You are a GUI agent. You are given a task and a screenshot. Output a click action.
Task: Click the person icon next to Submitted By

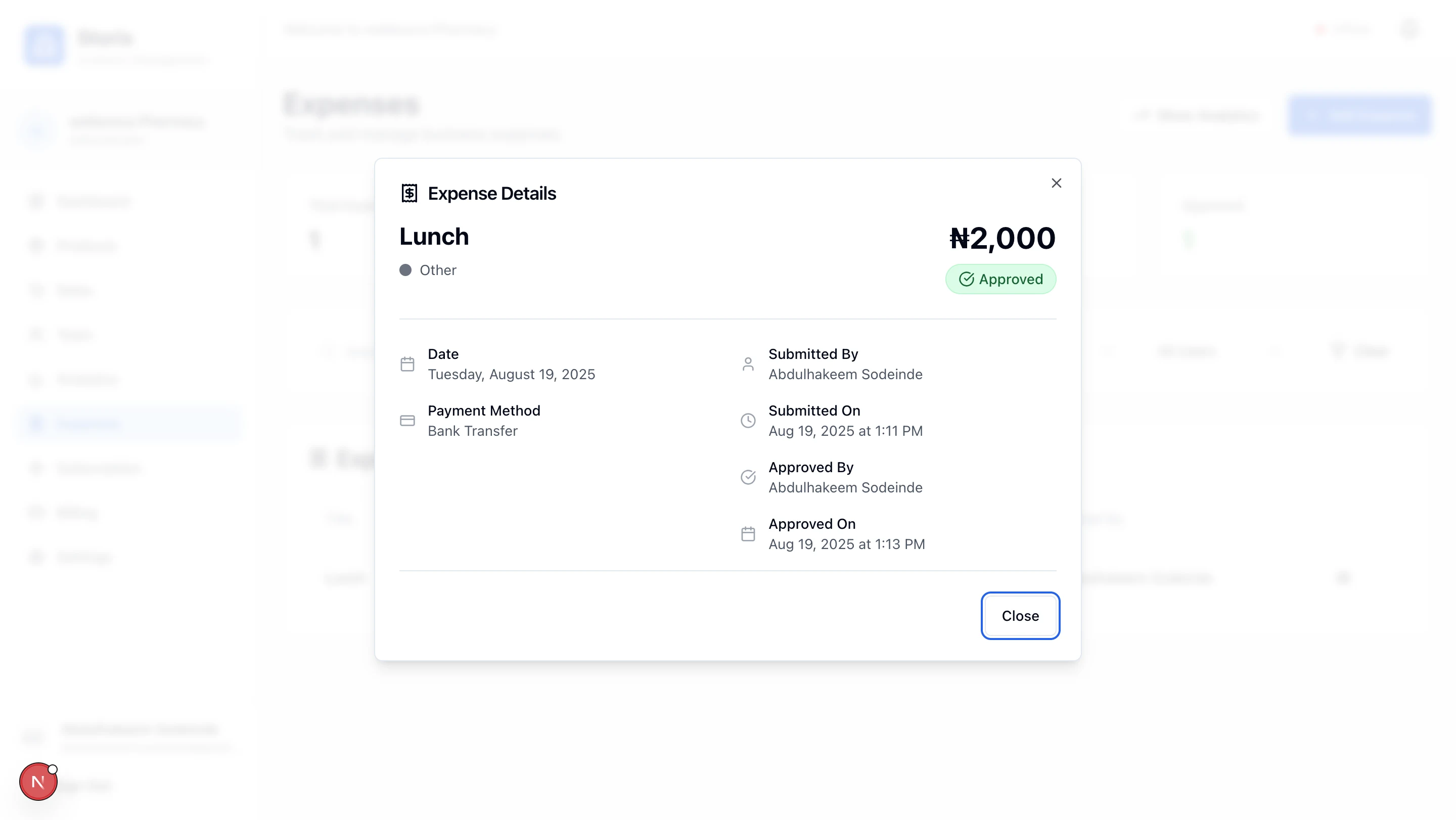(748, 364)
